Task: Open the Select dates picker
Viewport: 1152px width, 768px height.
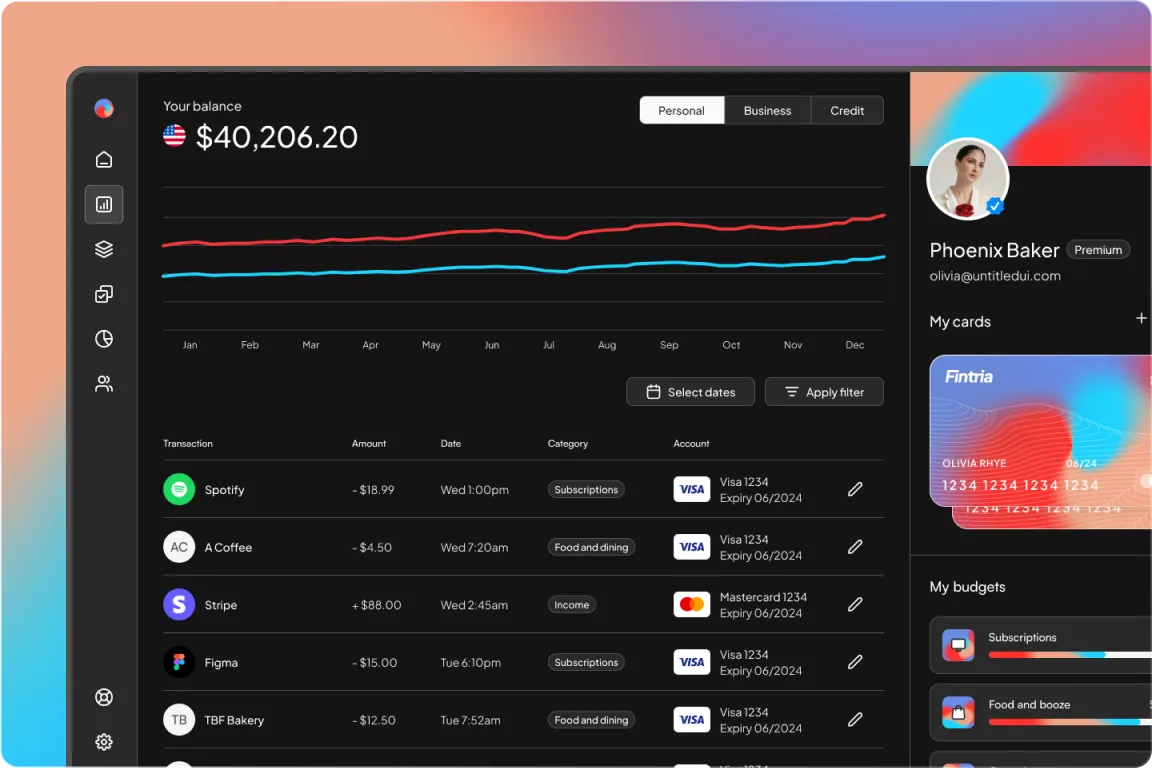Action: tap(690, 392)
